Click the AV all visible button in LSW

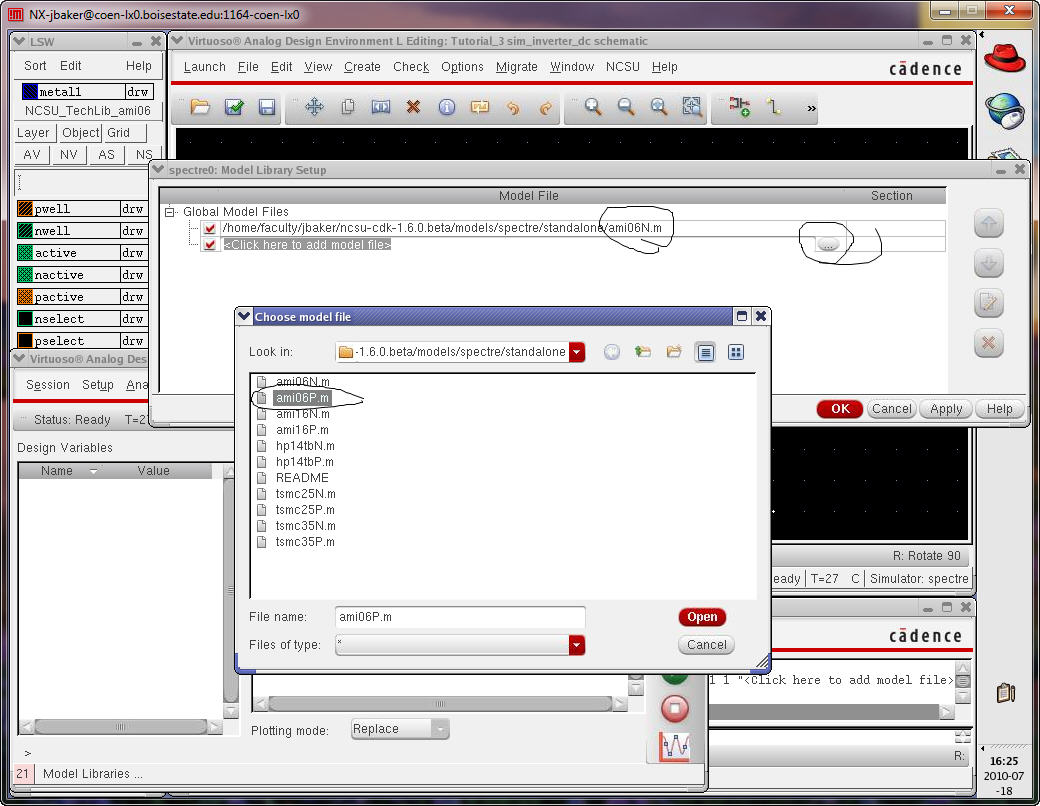(32, 155)
